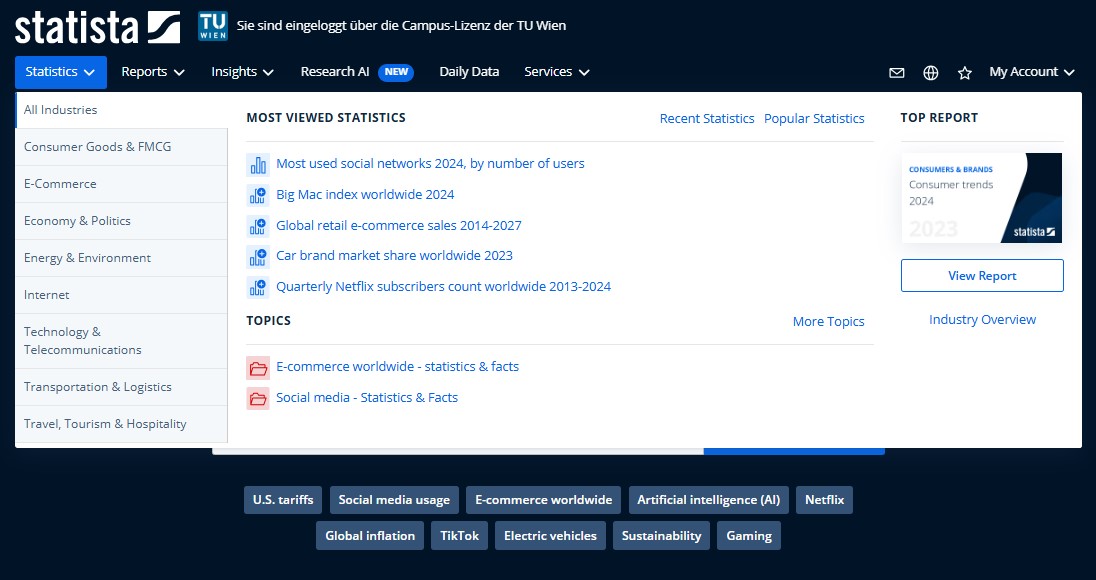Collapse the Statistics dropdown menu
Viewport: 1096px width, 580px height.
[61, 72]
